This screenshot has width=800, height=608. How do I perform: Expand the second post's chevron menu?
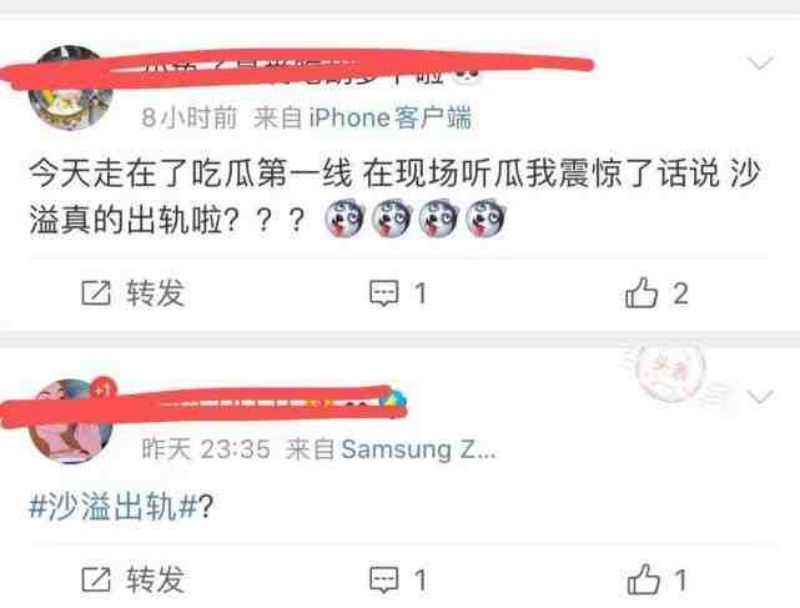click(760, 396)
